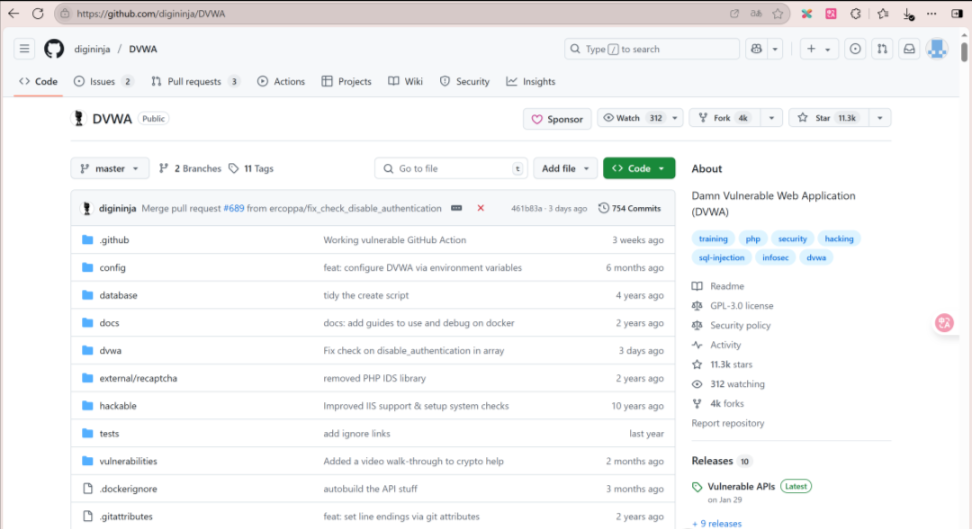Open the 11 Tags link
The image size is (972, 529).
click(x=251, y=169)
